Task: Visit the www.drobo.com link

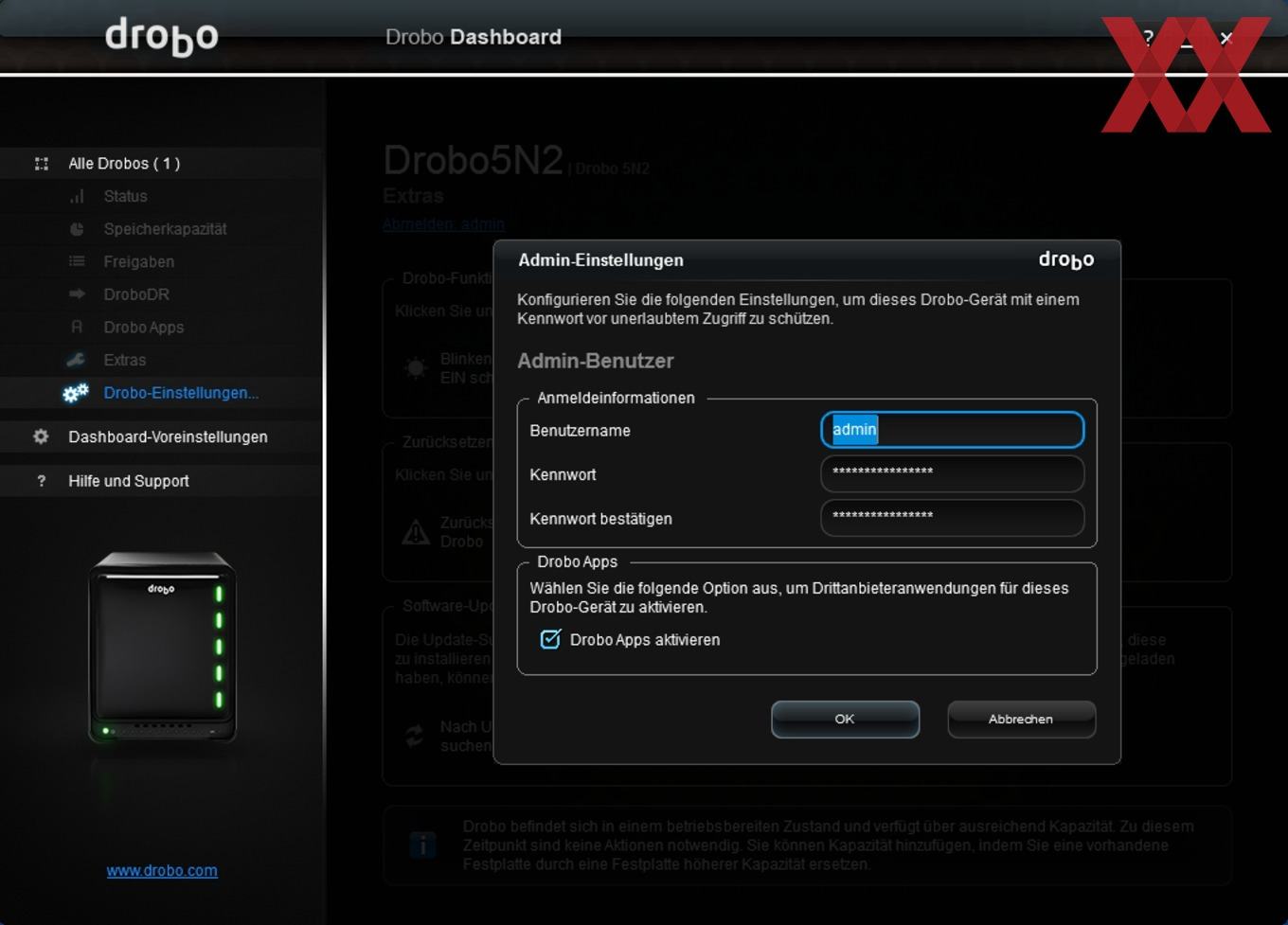Action: [162, 870]
